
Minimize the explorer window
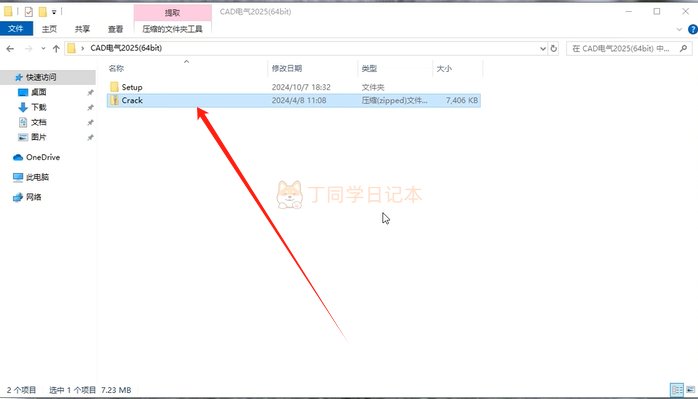(629, 12)
